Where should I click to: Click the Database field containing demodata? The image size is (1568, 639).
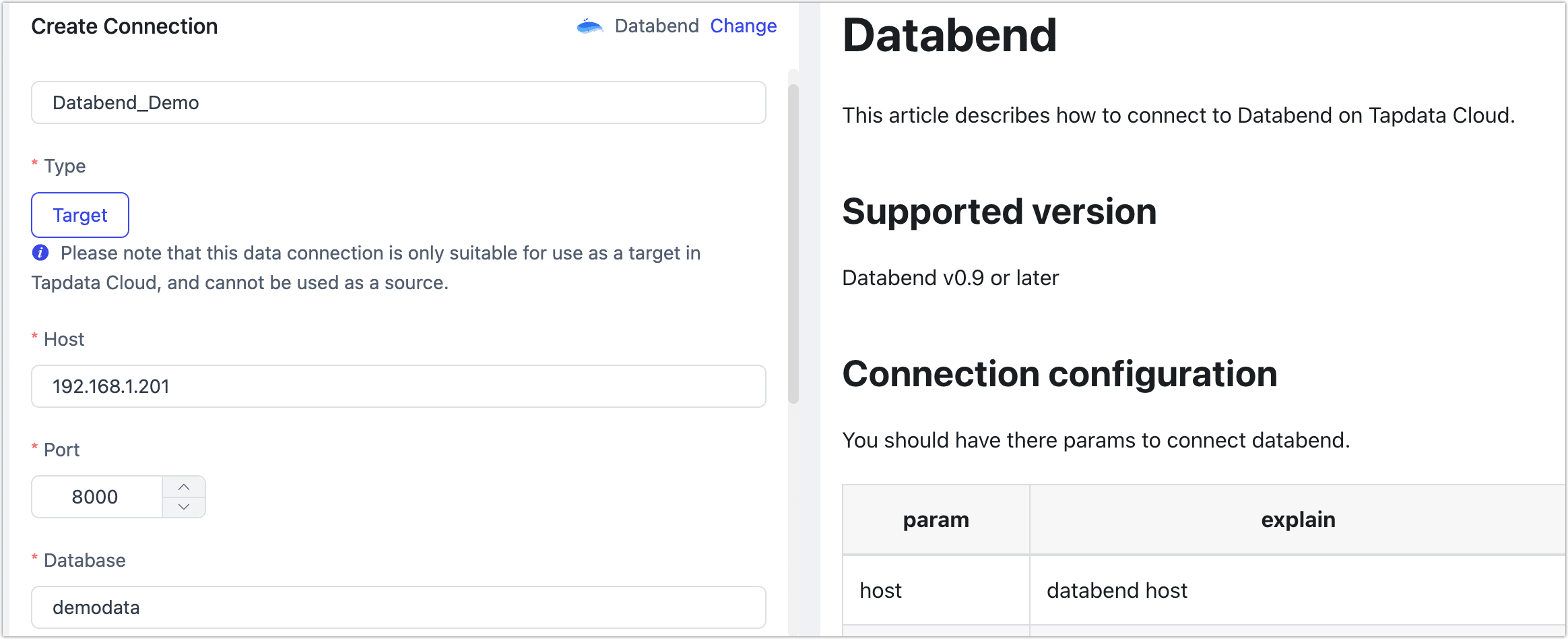click(398, 607)
